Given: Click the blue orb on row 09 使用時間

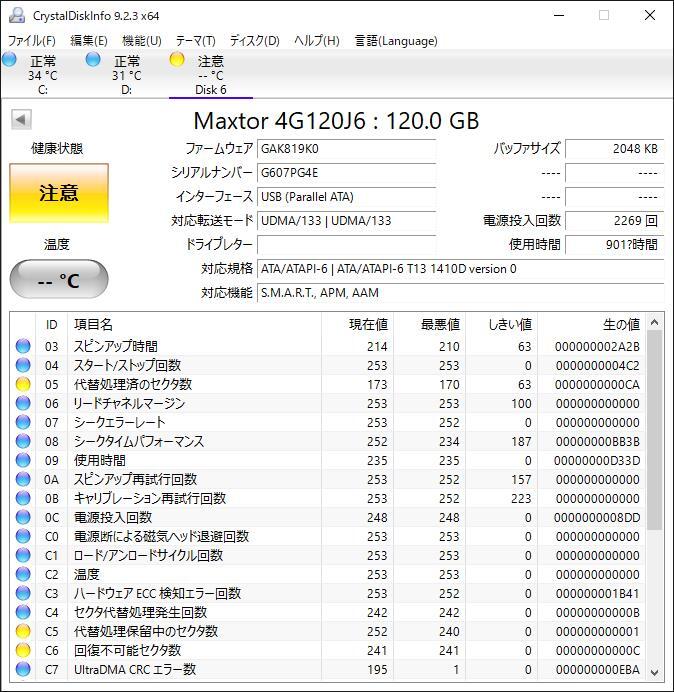Looking at the screenshot, I should 23,460.
